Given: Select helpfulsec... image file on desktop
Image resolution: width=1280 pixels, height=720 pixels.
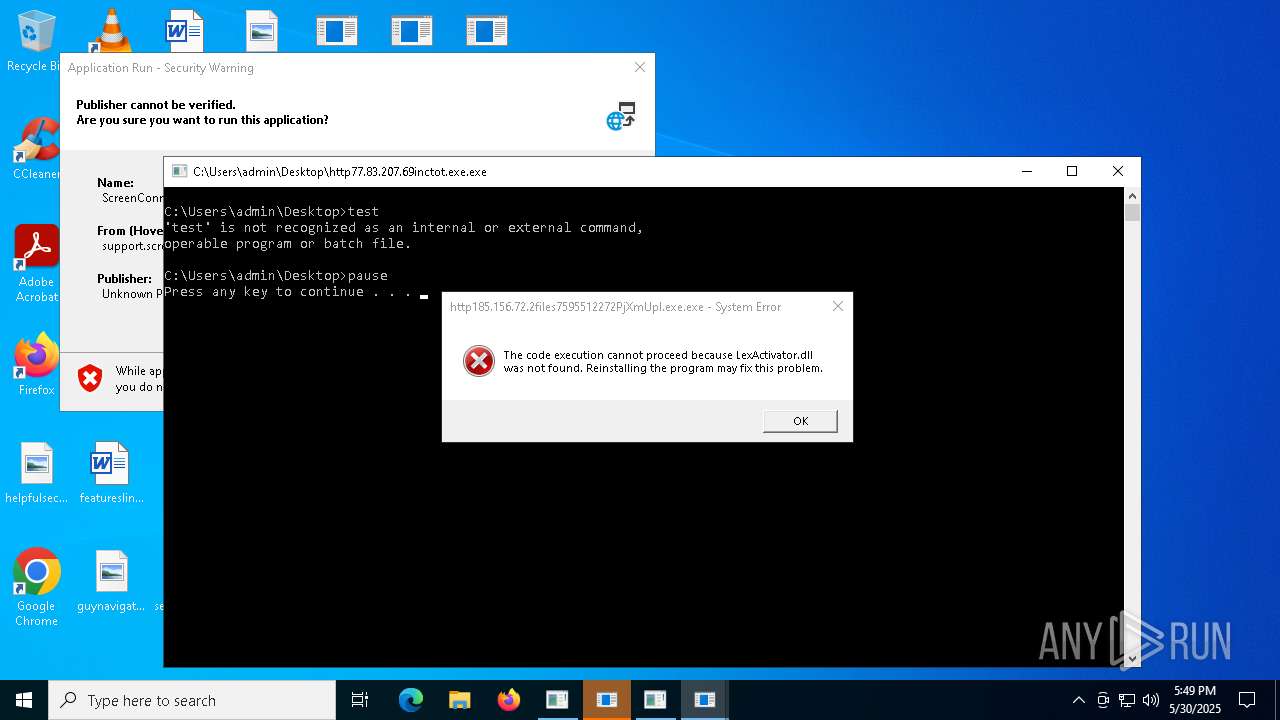Looking at the screenshot, I should tap(37, 473).
